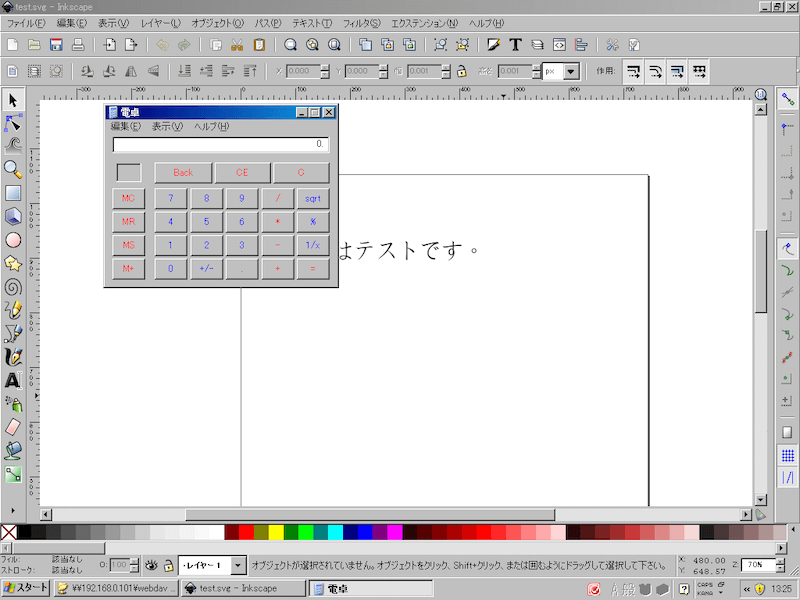Expand hidden toolbox tools arrow
This screenshot has width=800, height=600.
pos(13,510)
